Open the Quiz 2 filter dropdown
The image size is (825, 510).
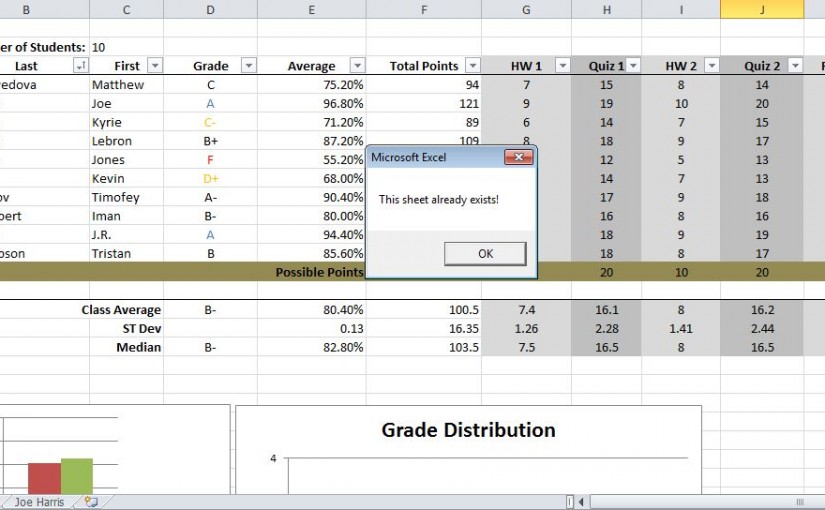click(794, 66)
